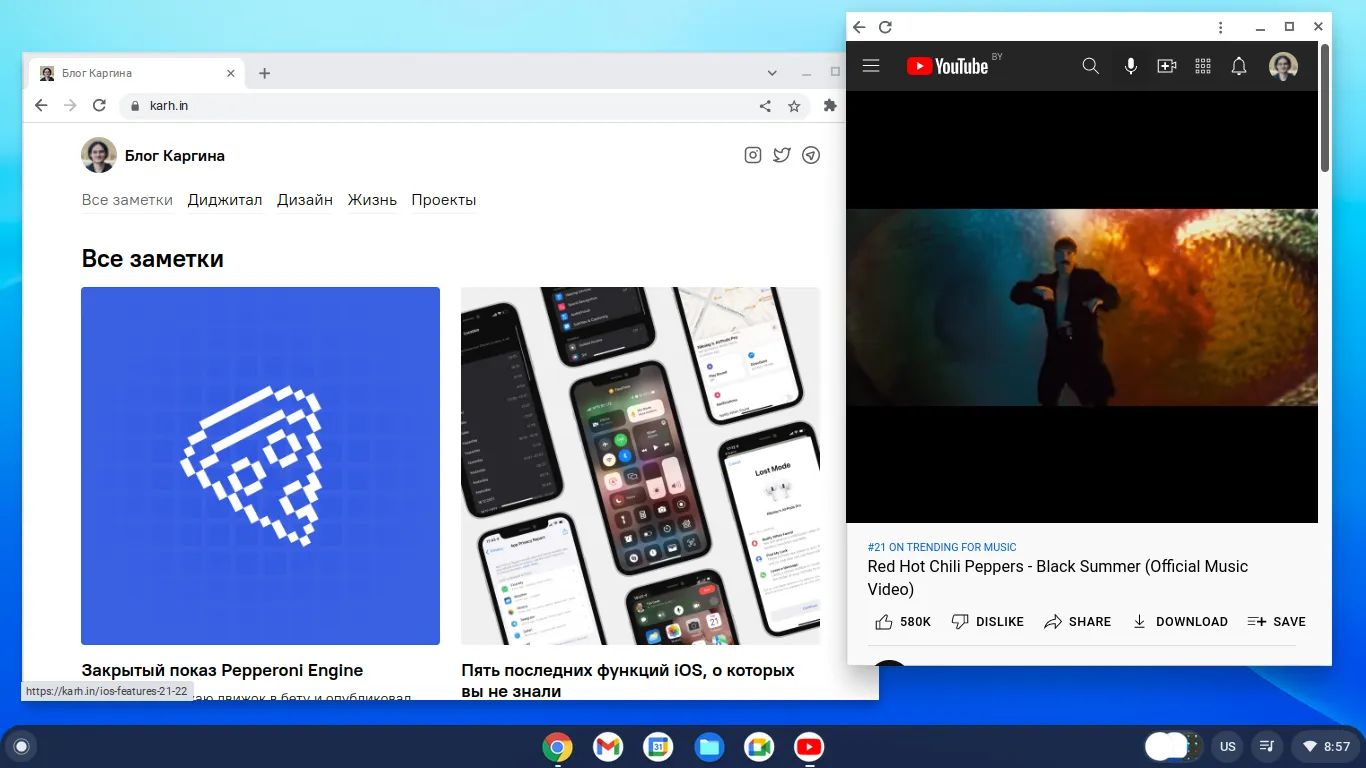Open media controls in shelf
1366x768 pixels.
point(1267,746)
